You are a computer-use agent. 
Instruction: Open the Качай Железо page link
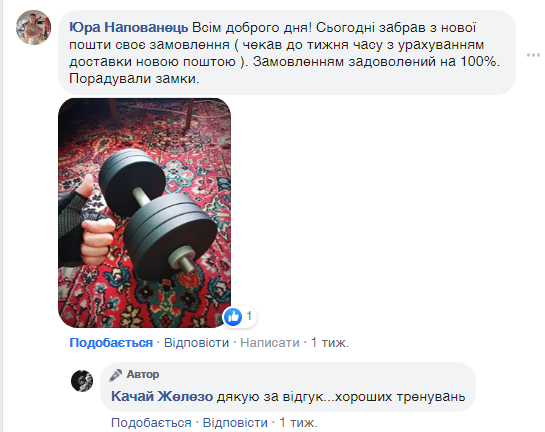tap(162, 396)
